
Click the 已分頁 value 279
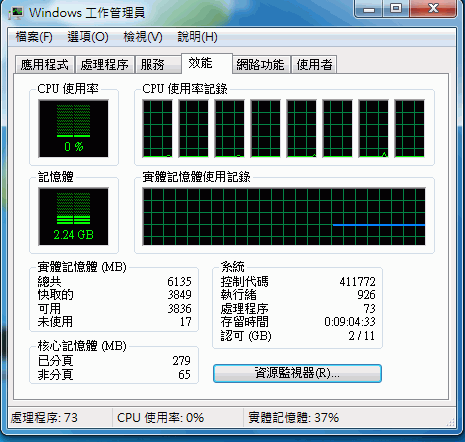point(182,361)
